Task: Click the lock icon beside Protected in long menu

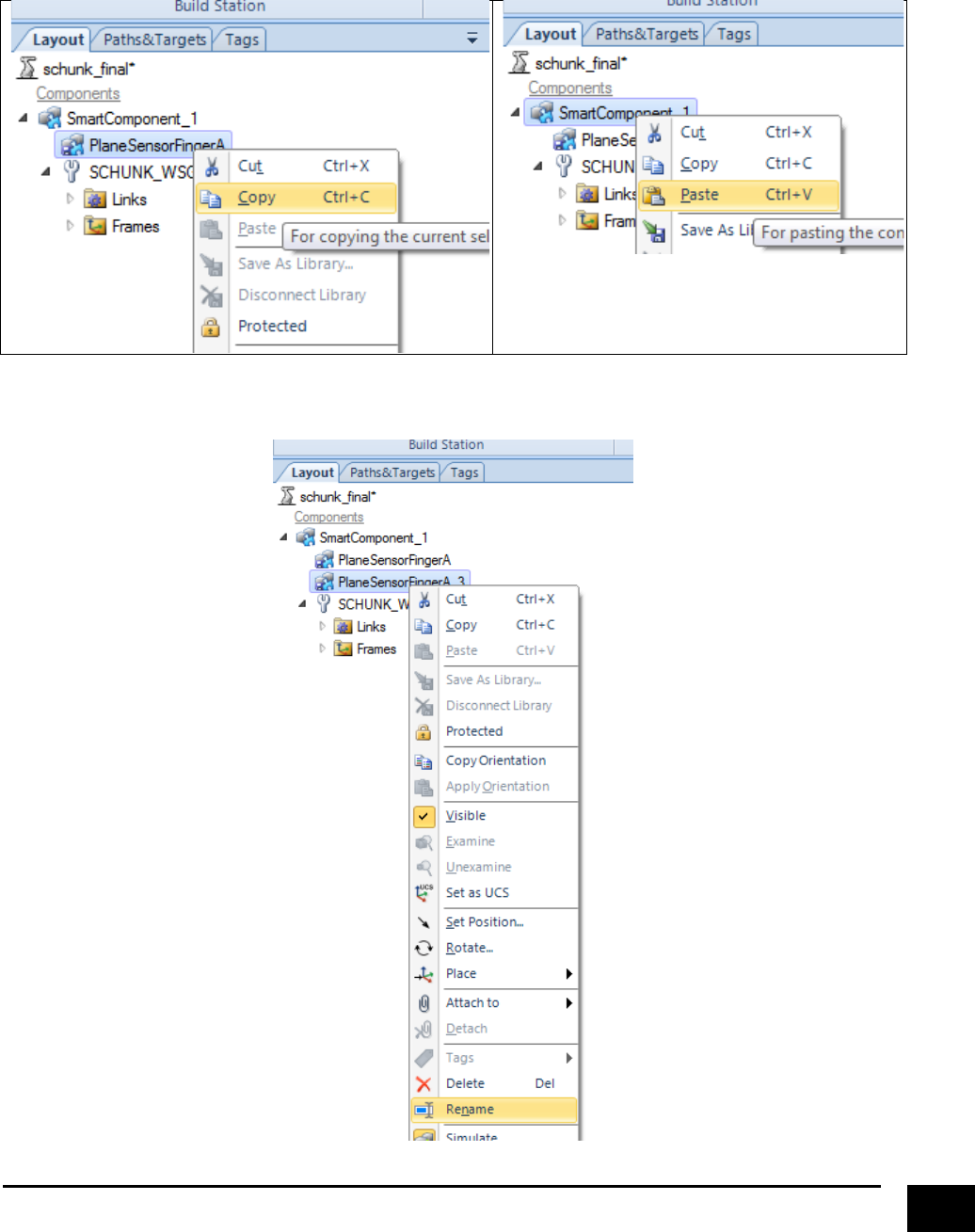Action: click(x=424, y=731)
